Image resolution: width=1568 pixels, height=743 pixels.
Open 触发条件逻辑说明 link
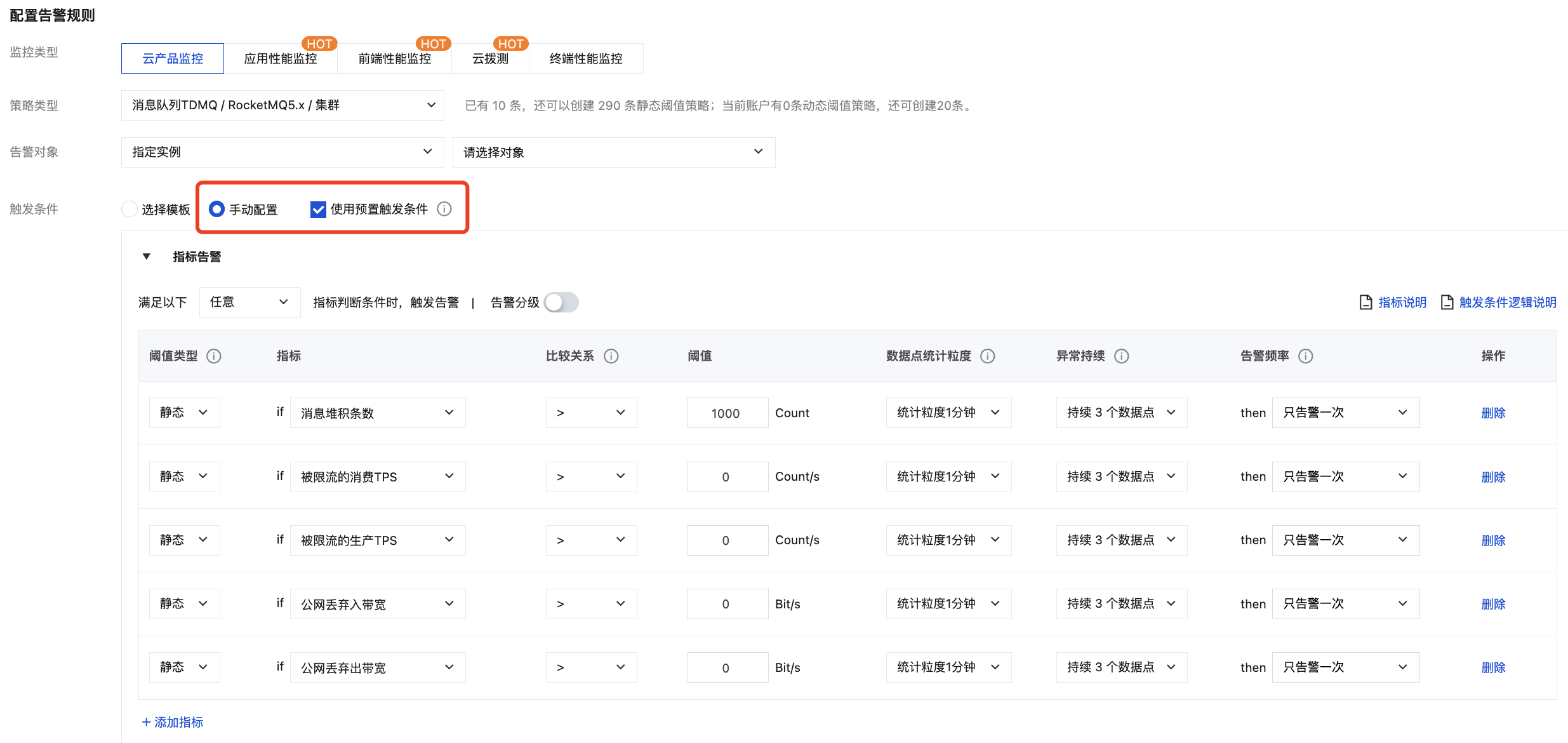click(1507, 302)
